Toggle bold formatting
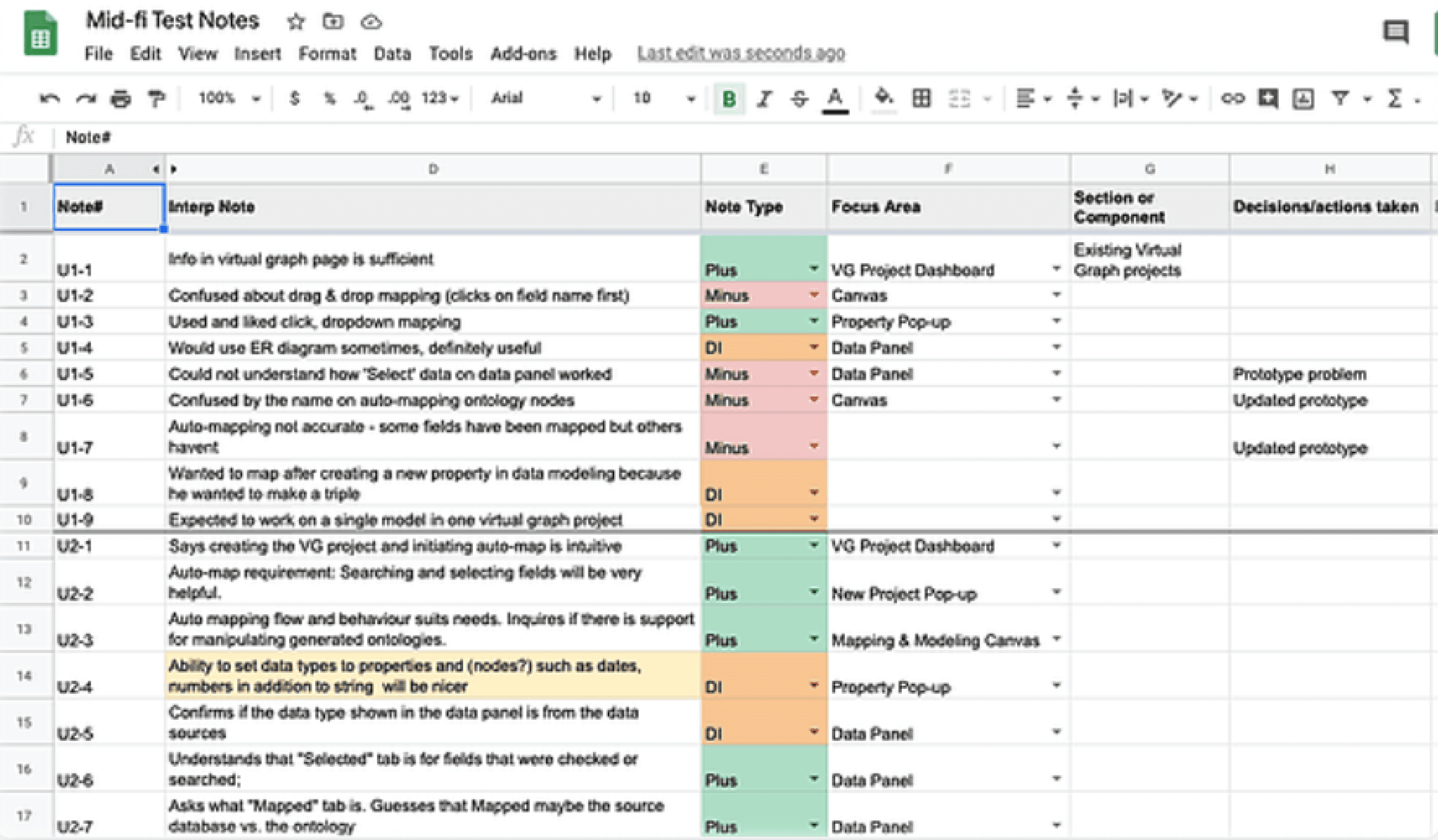Screen dimensions: 1438x840 click(729, 99)
